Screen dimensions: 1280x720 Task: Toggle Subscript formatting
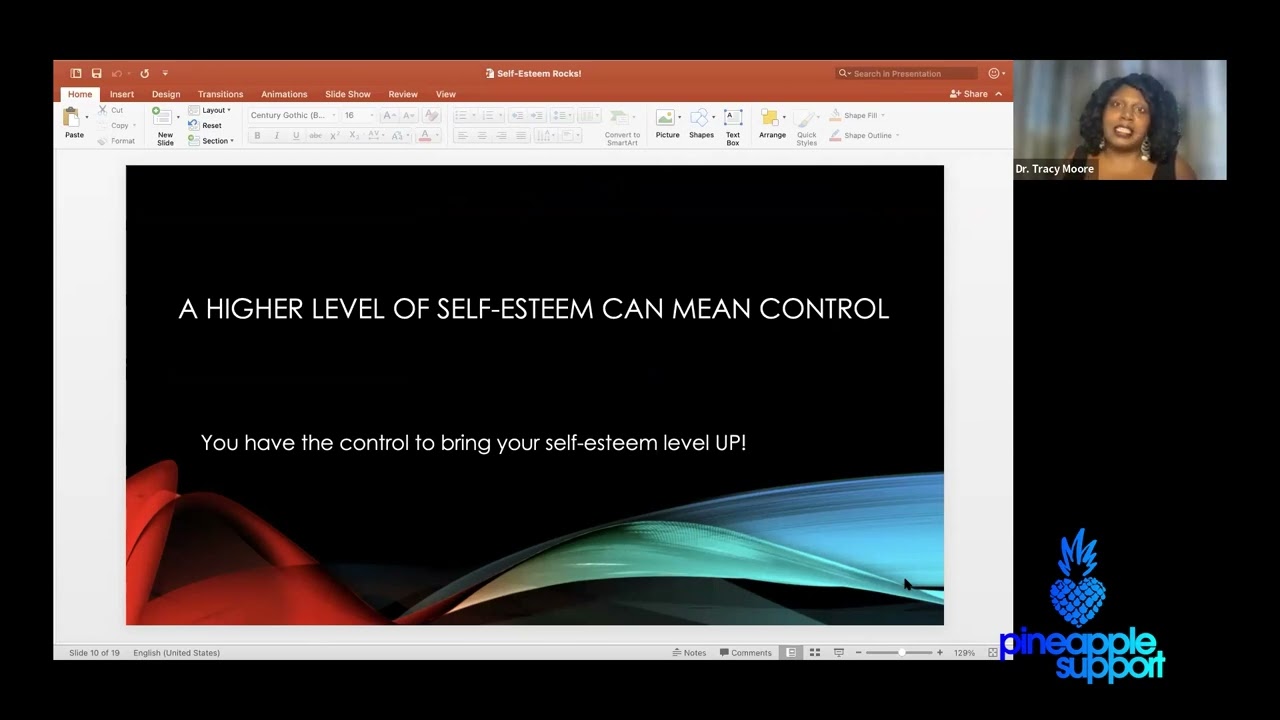pyautogui.click(x=354, y=135)
